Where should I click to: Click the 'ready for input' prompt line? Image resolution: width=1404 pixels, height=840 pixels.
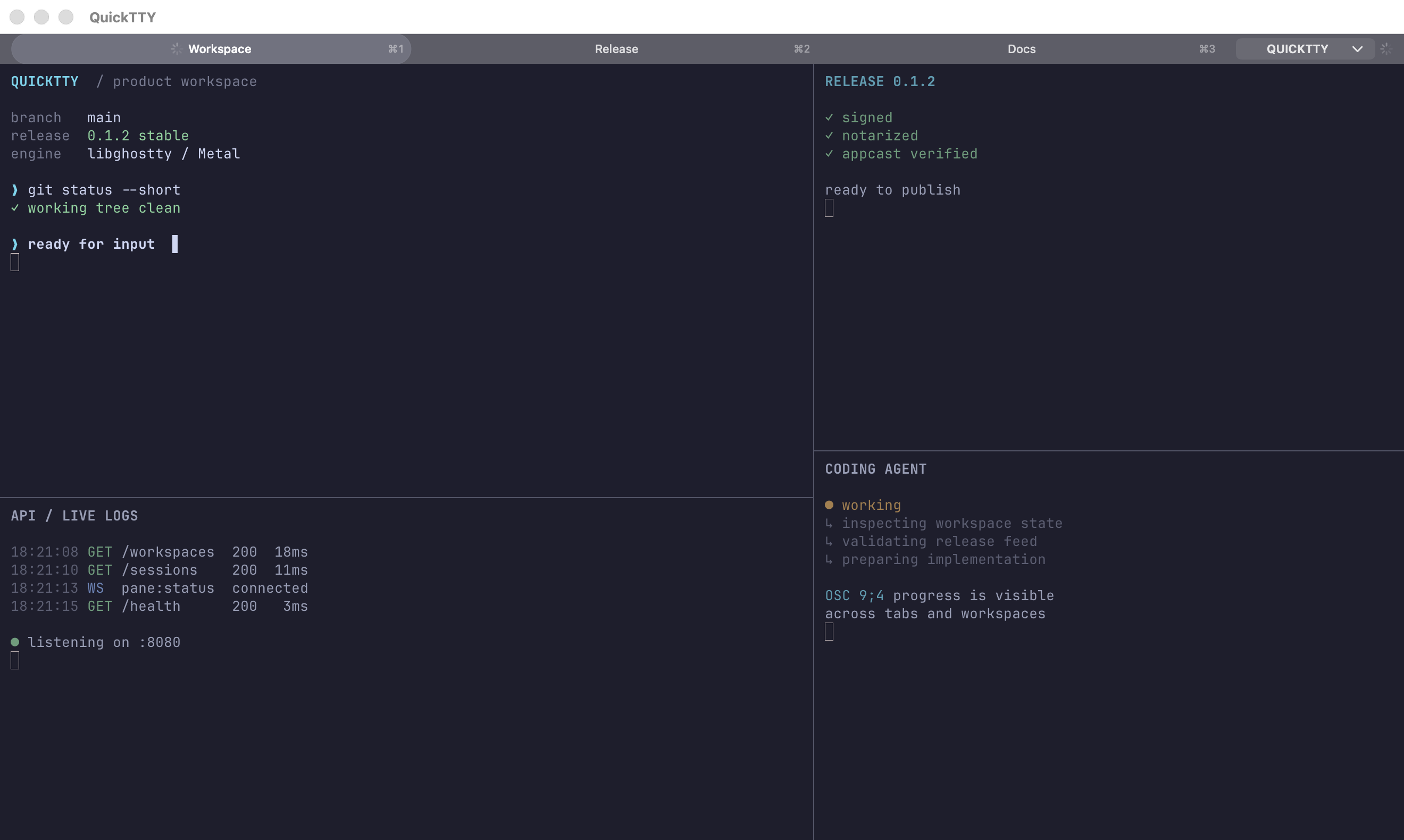[x=91, y=244]
